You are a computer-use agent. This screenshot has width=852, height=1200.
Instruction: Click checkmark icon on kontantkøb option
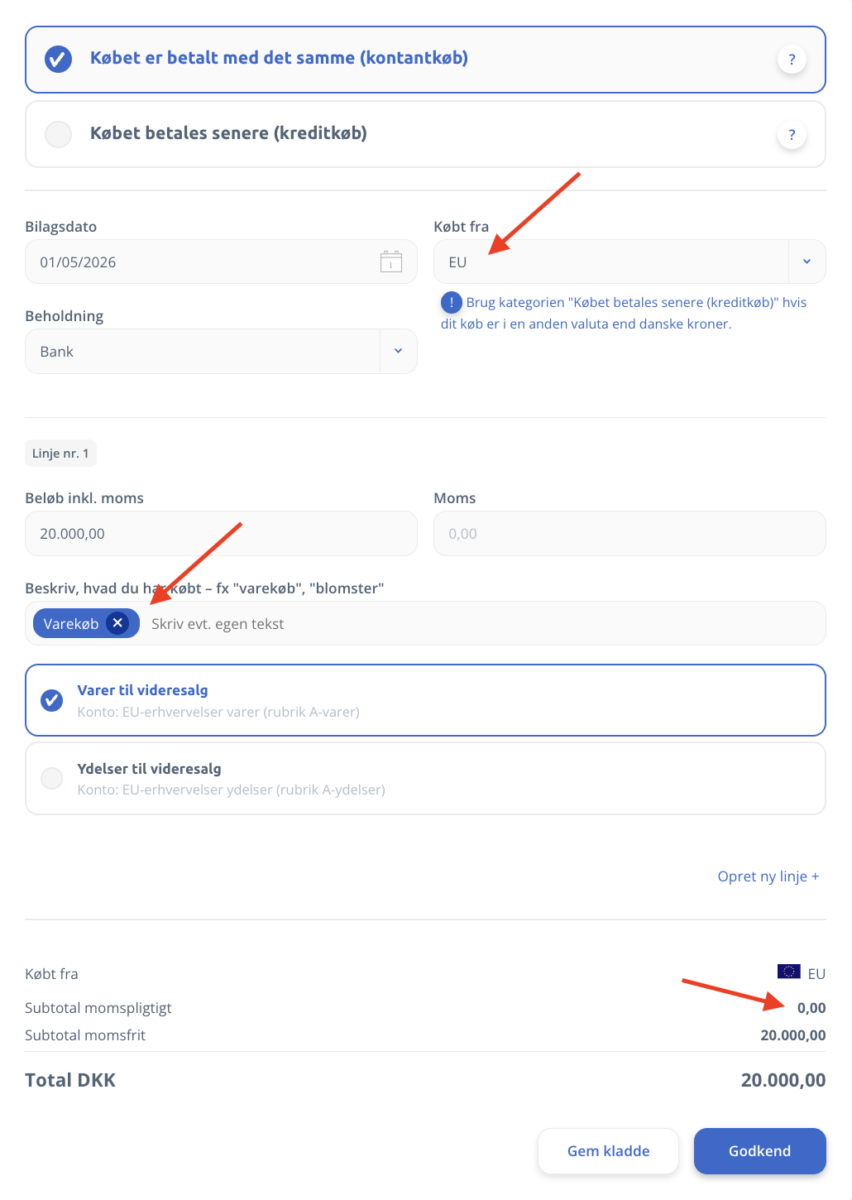[x=58, y=59]
